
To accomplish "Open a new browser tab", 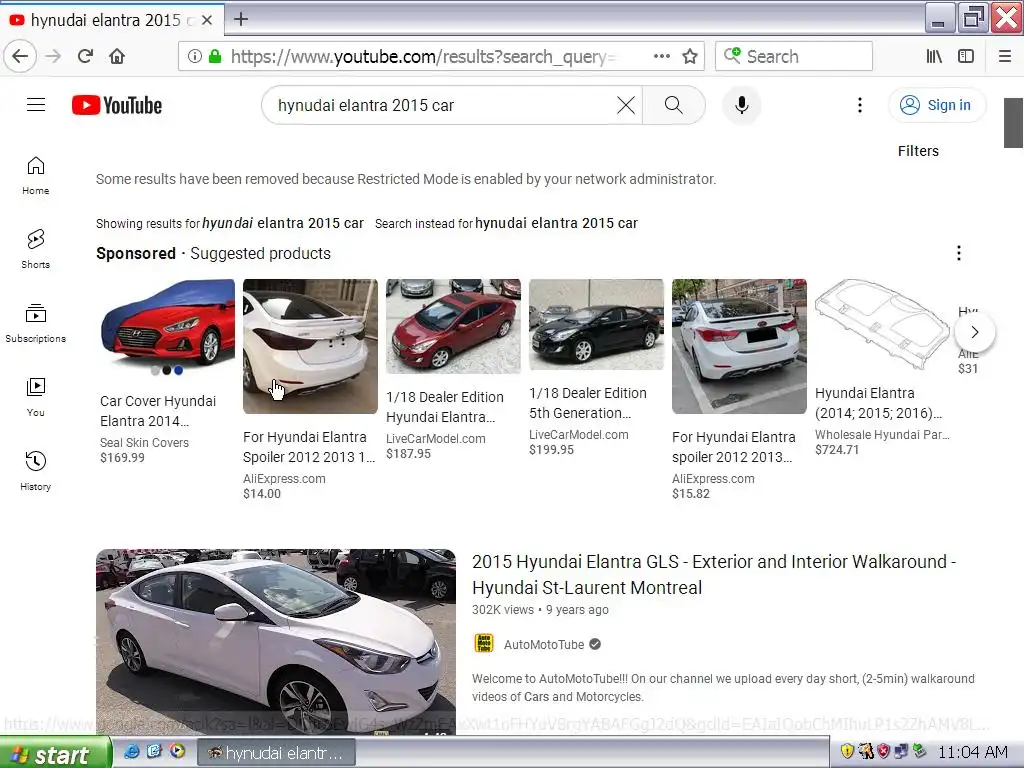I will pos(241,19).
